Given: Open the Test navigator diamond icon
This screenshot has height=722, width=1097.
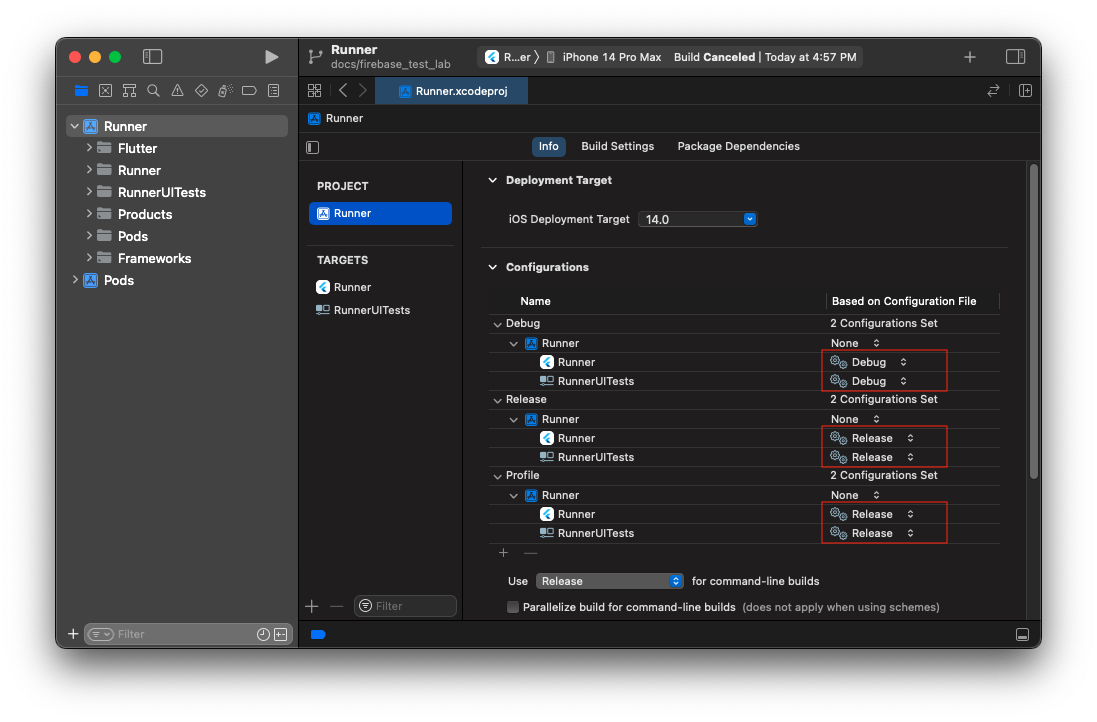Looking at the screenshot, I should [201, 91].
